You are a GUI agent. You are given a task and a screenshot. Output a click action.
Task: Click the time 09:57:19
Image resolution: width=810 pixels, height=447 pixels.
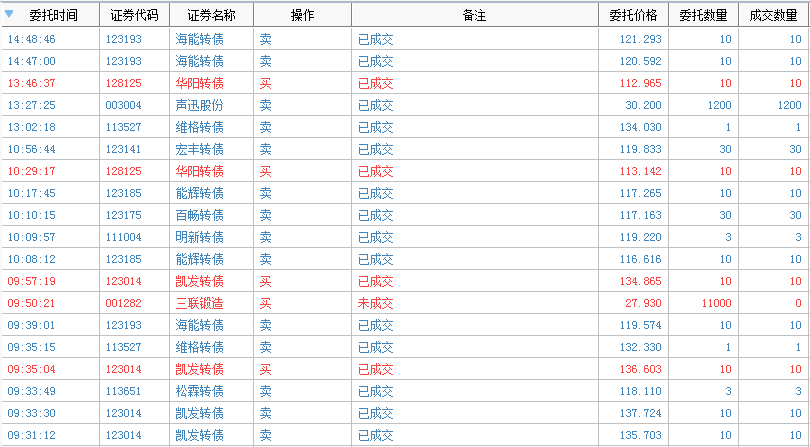click(32, 281)
